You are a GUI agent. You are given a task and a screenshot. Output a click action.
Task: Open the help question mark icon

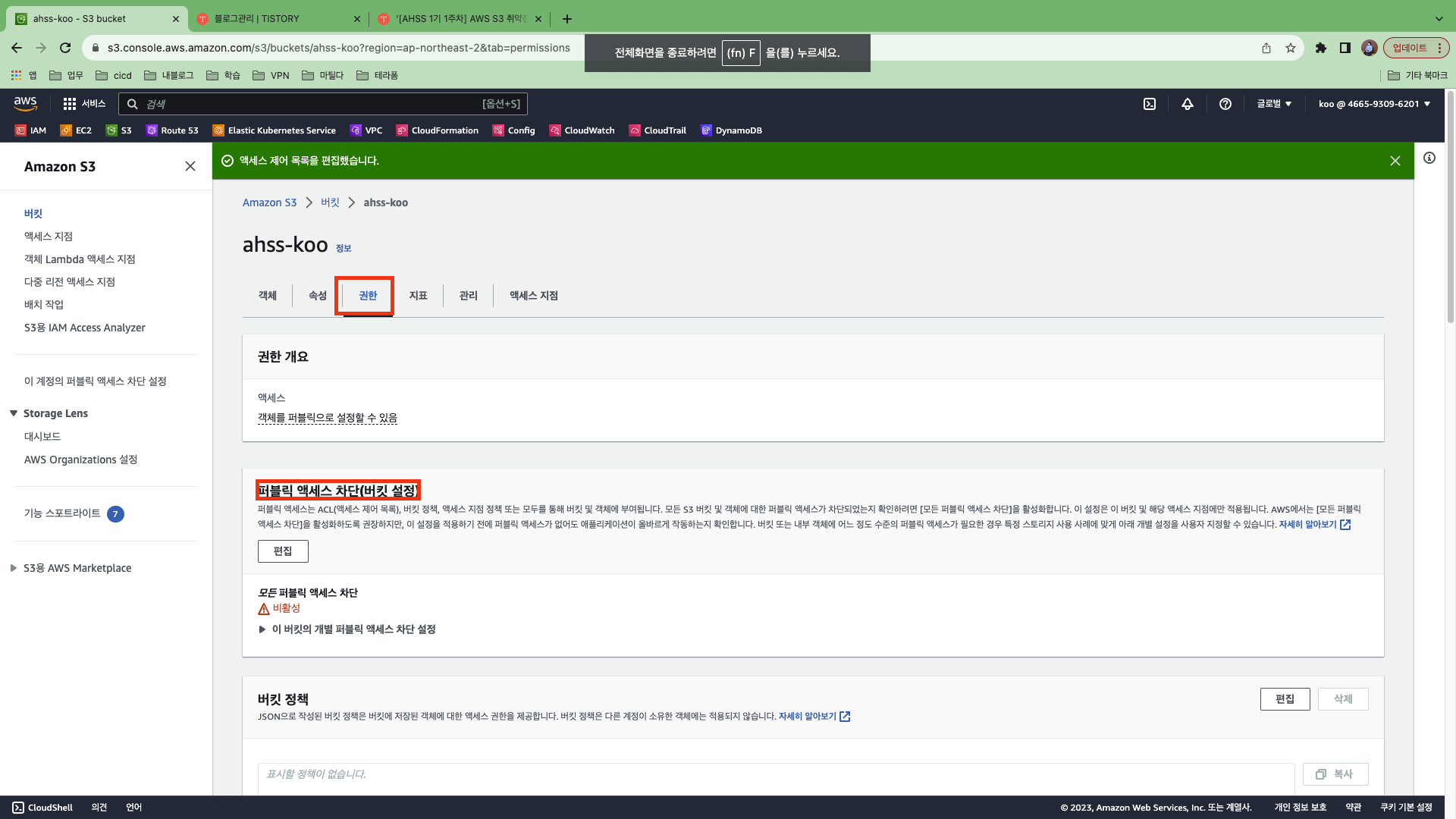1225,104
